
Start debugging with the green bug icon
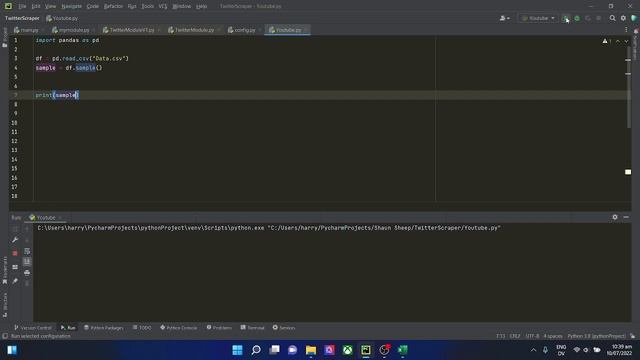(x=577, y=18)
